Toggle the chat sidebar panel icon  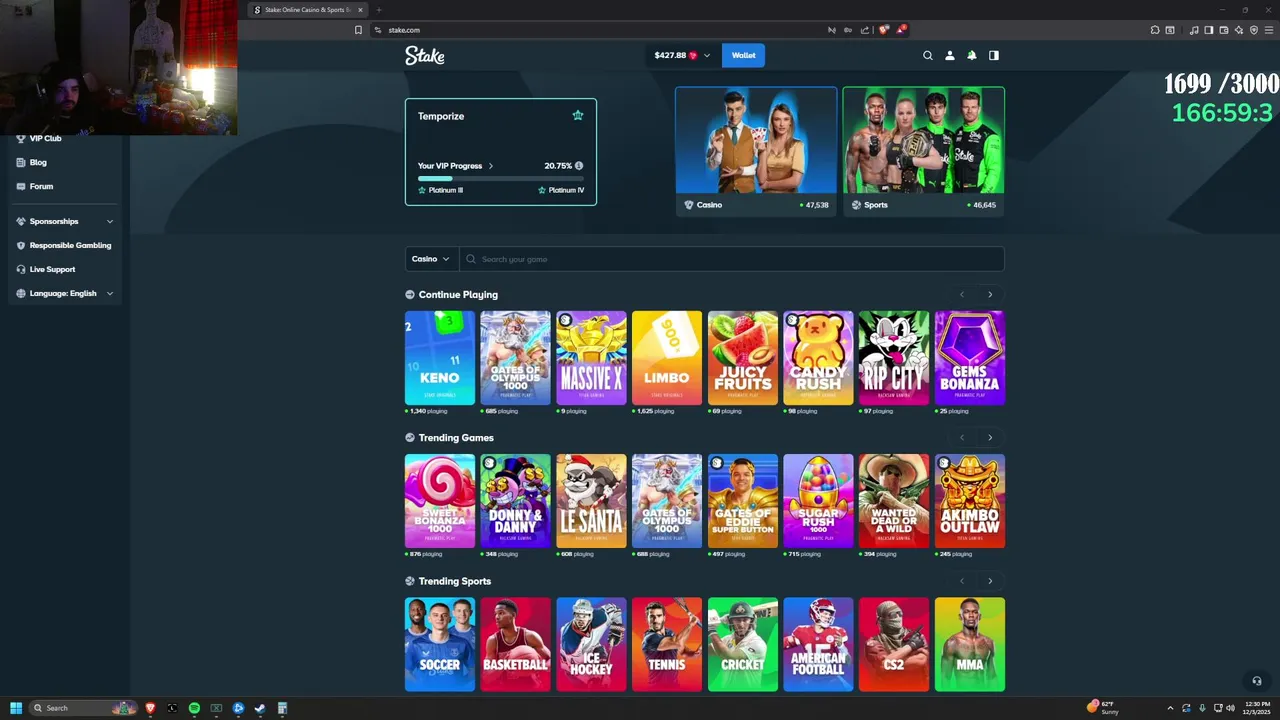pyautogui.click(x=994, y=56)
